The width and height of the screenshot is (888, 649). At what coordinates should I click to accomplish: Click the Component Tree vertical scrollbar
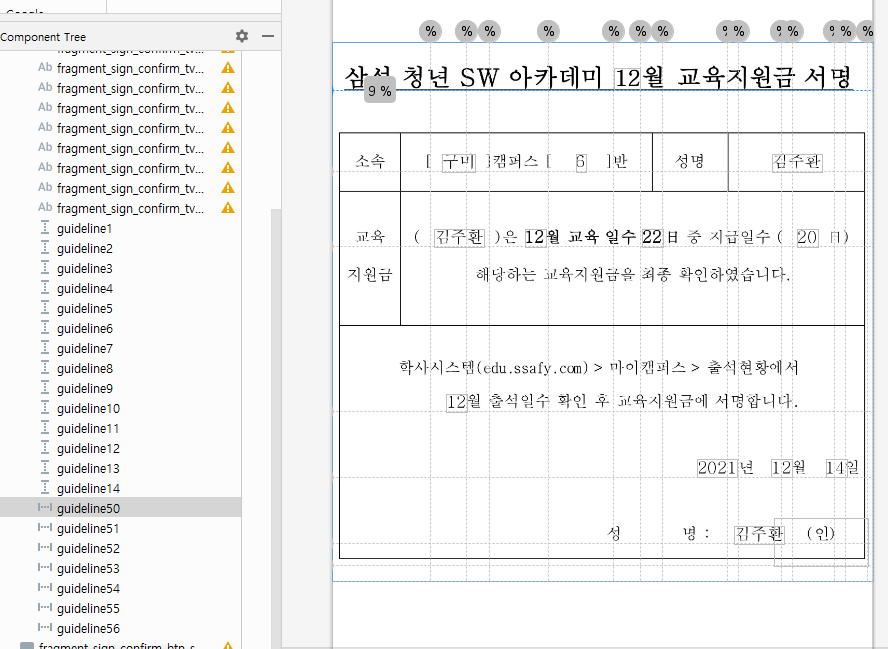coord(276,429)
